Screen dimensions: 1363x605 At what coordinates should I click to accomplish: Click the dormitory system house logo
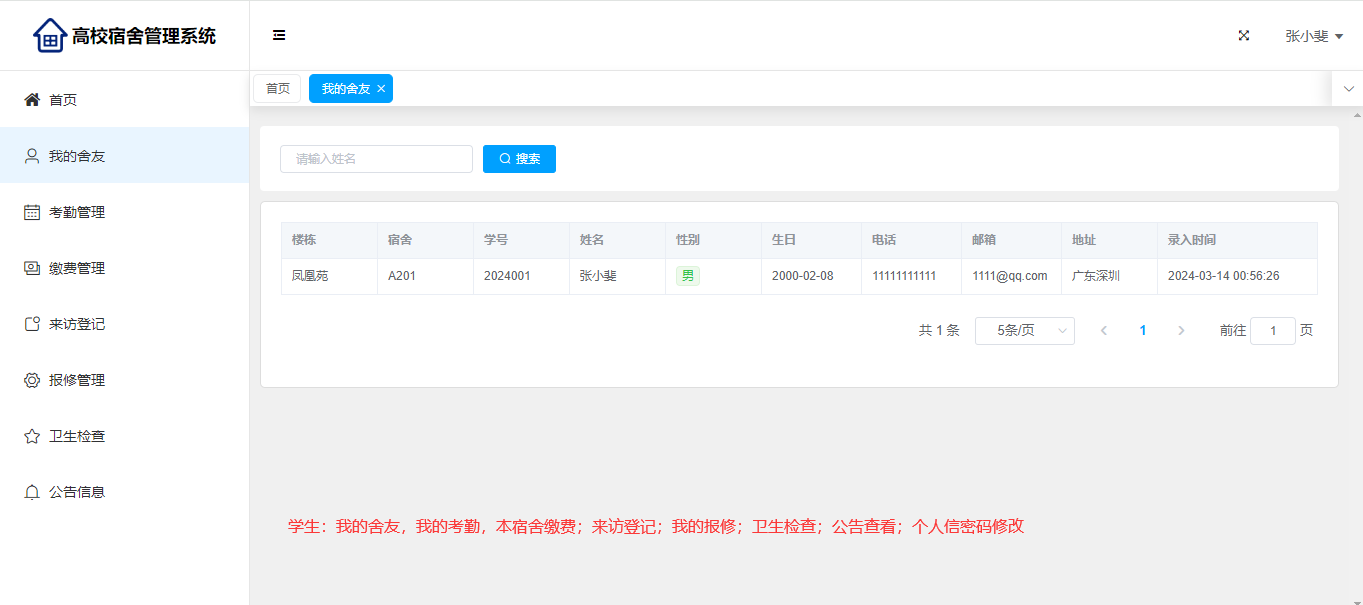click(x=49, y=36)
